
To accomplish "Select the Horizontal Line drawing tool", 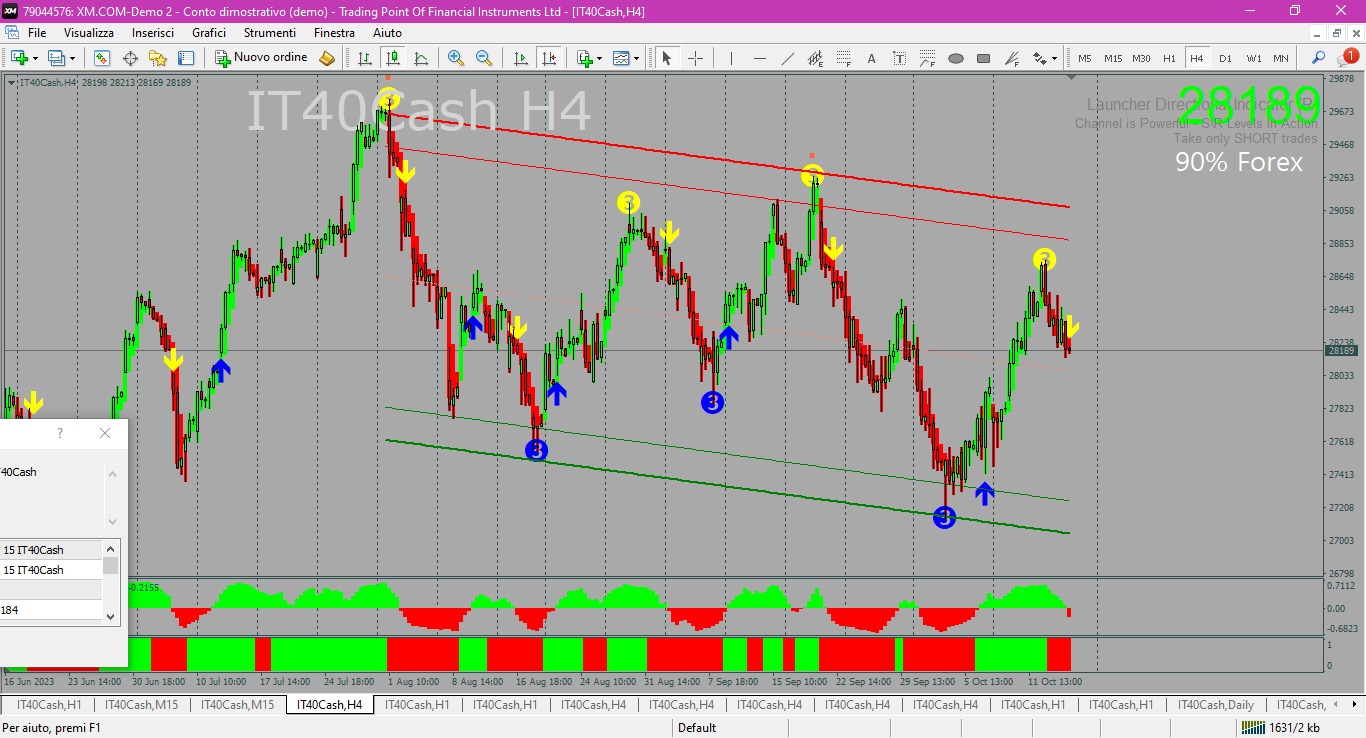I will click(x=759, y=58).
